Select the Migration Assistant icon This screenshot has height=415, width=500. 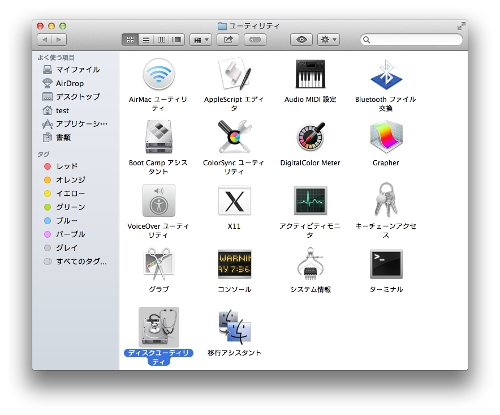tap(234, 327)
